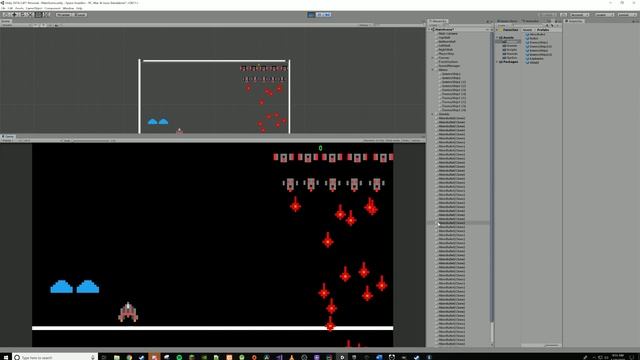The height and width of the screenshot is (360, 640).
Task: Select the Hand tool in Unity toolbar
Action: coord(6,15)
